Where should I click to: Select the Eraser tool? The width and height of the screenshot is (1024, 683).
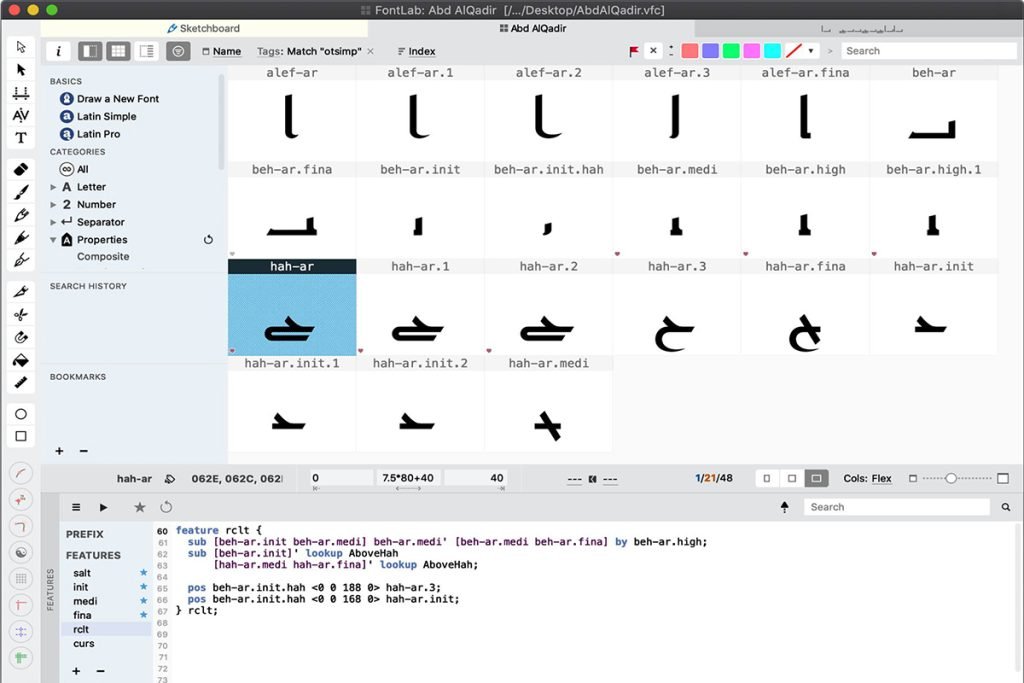(21, 170)
